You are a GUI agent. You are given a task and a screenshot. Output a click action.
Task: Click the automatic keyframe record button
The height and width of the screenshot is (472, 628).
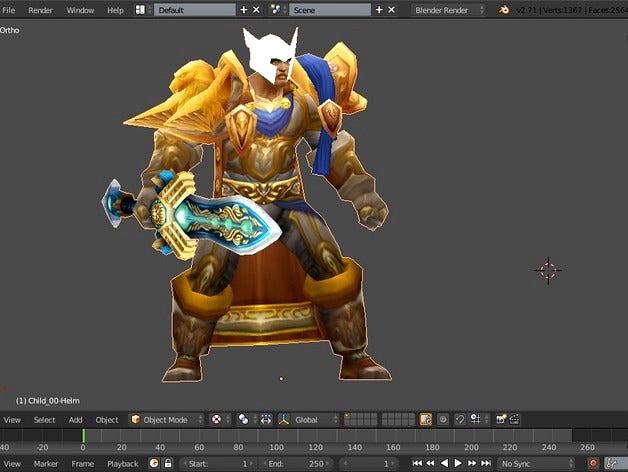(x=592, y=464)
